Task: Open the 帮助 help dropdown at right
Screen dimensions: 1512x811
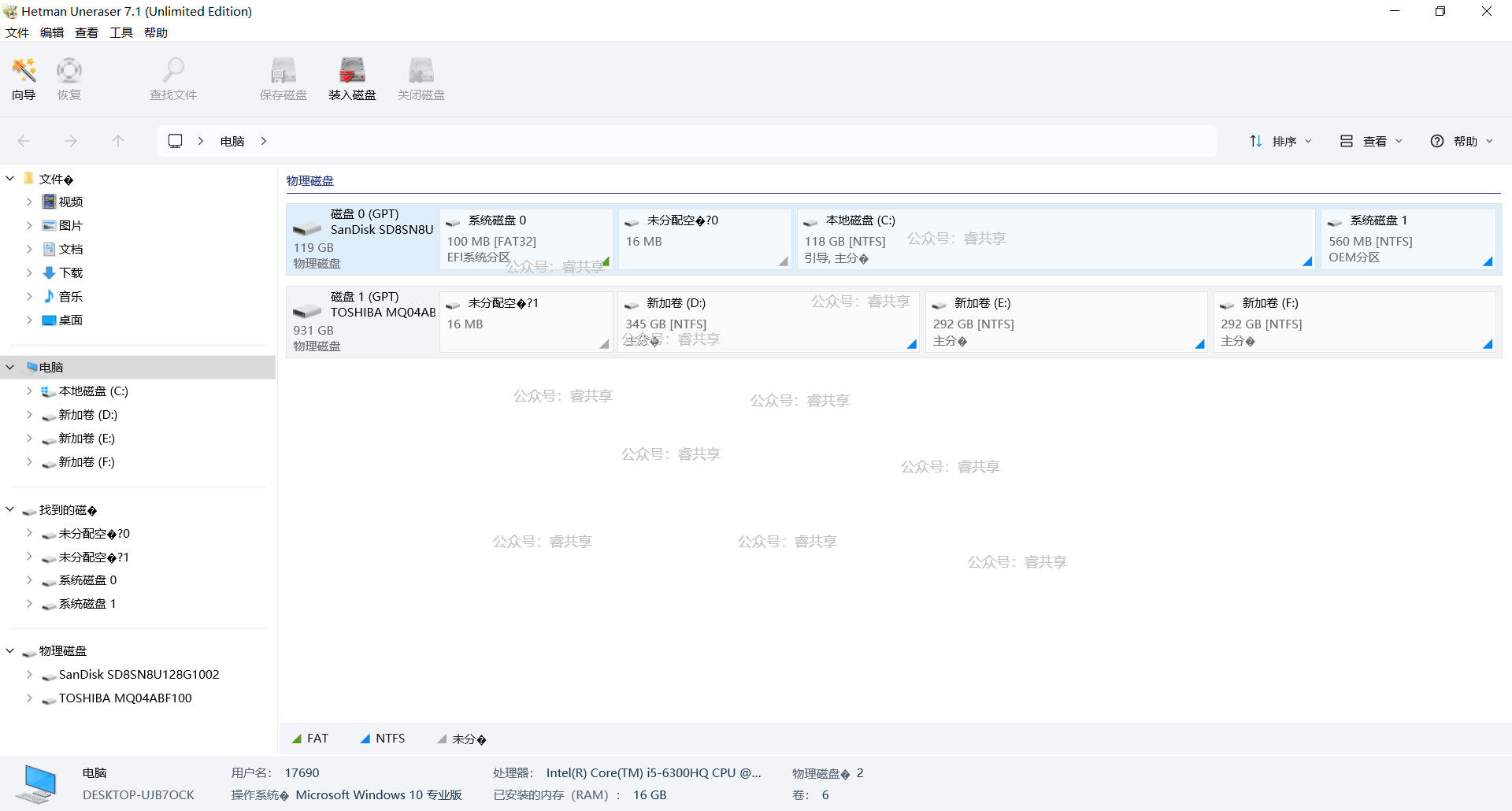Action: tap(1462, 141)
